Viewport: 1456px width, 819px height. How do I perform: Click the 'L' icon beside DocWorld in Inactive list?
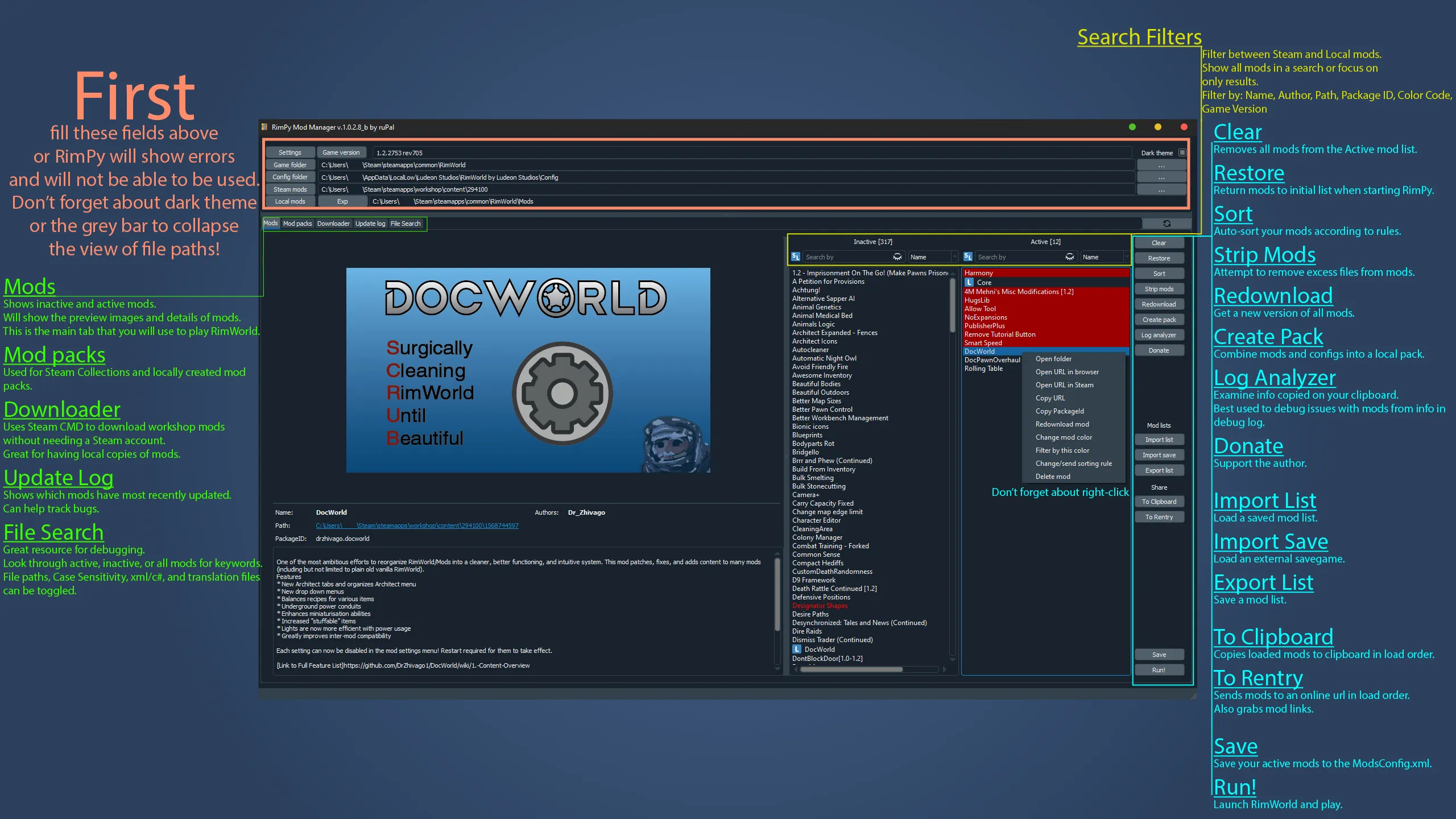tap(797, 650)
